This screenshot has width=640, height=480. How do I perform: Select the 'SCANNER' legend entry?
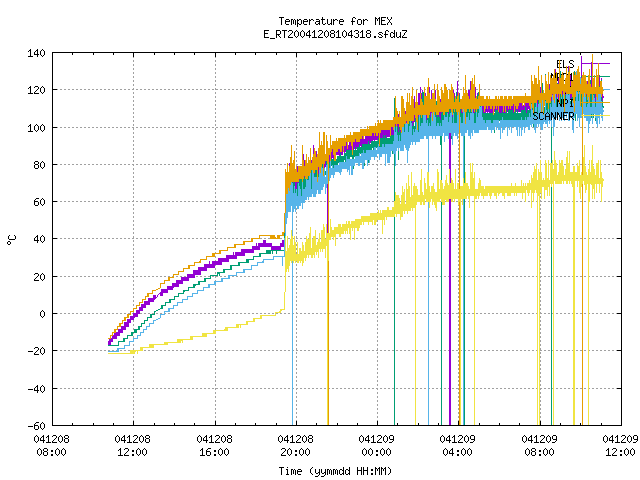pos(553,116)
